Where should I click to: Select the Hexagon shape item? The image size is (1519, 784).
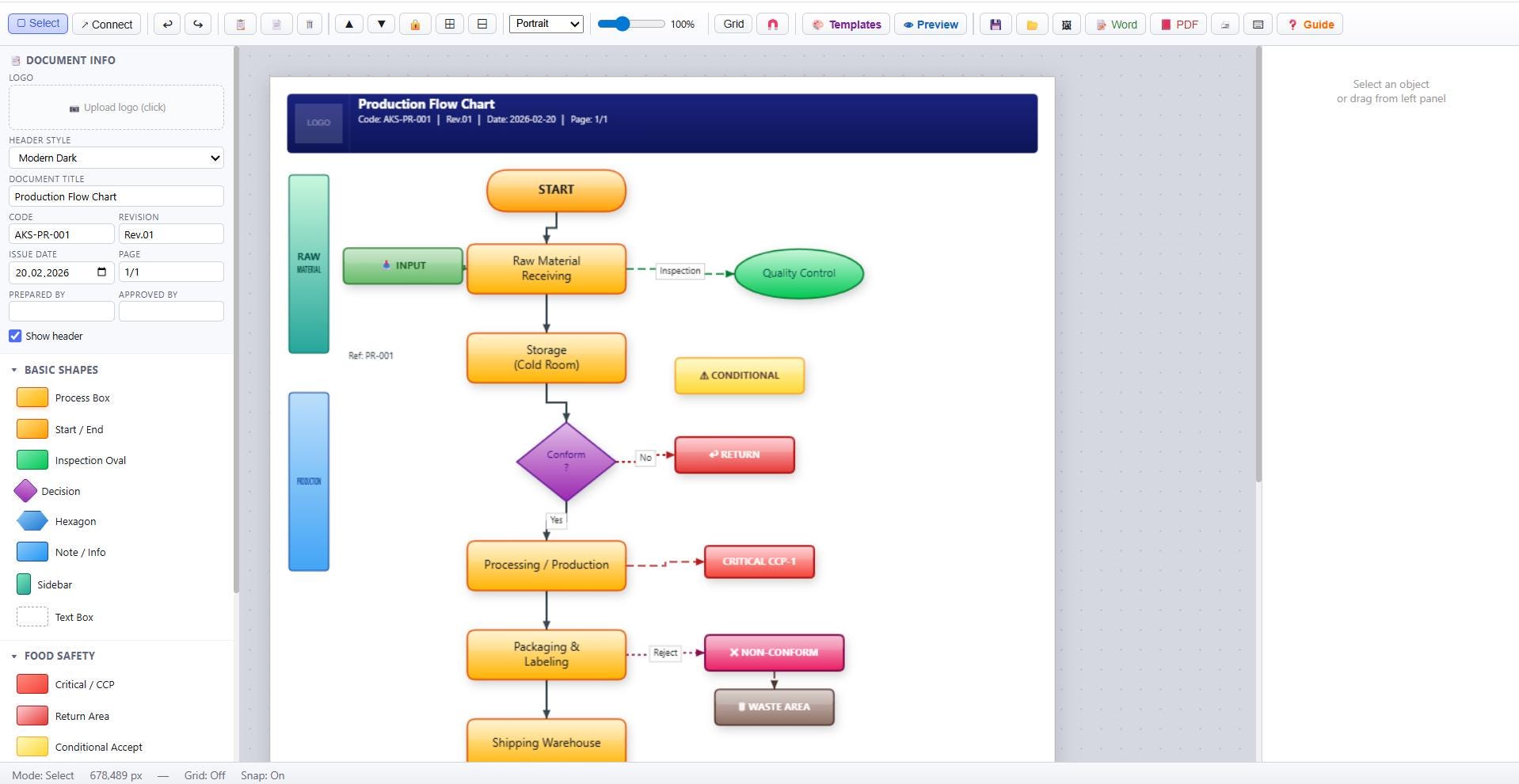coord(57,521)
